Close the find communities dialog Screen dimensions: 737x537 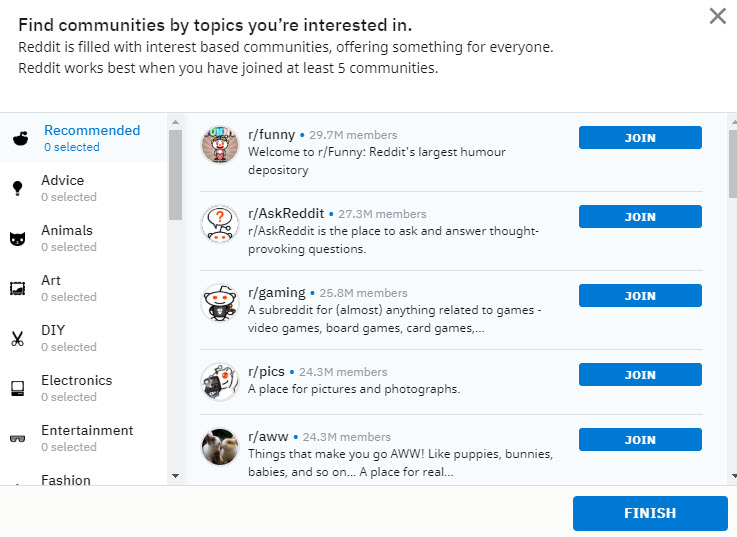tap(718, 15)
